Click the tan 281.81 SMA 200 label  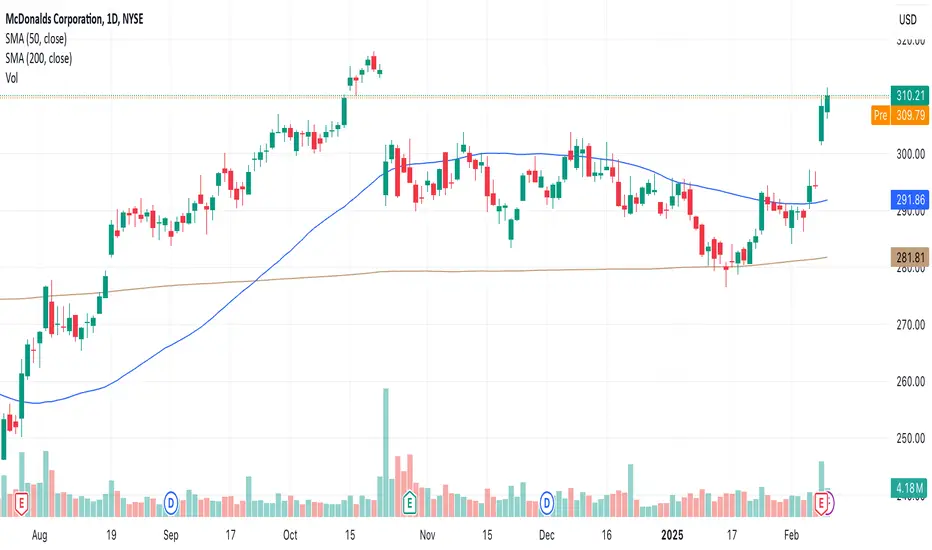(x=909, y=257)
